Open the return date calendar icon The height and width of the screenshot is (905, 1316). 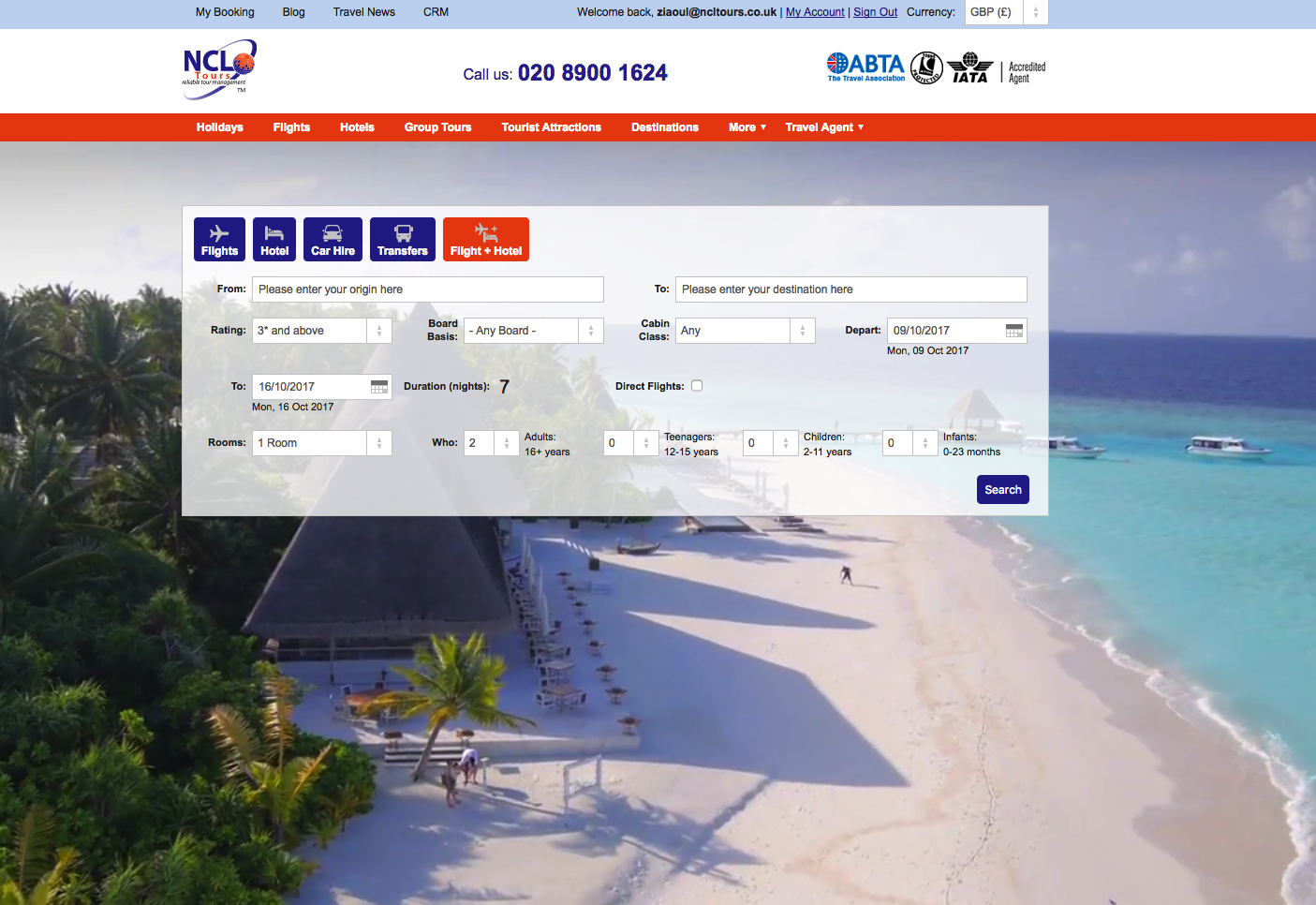point(379,387)
